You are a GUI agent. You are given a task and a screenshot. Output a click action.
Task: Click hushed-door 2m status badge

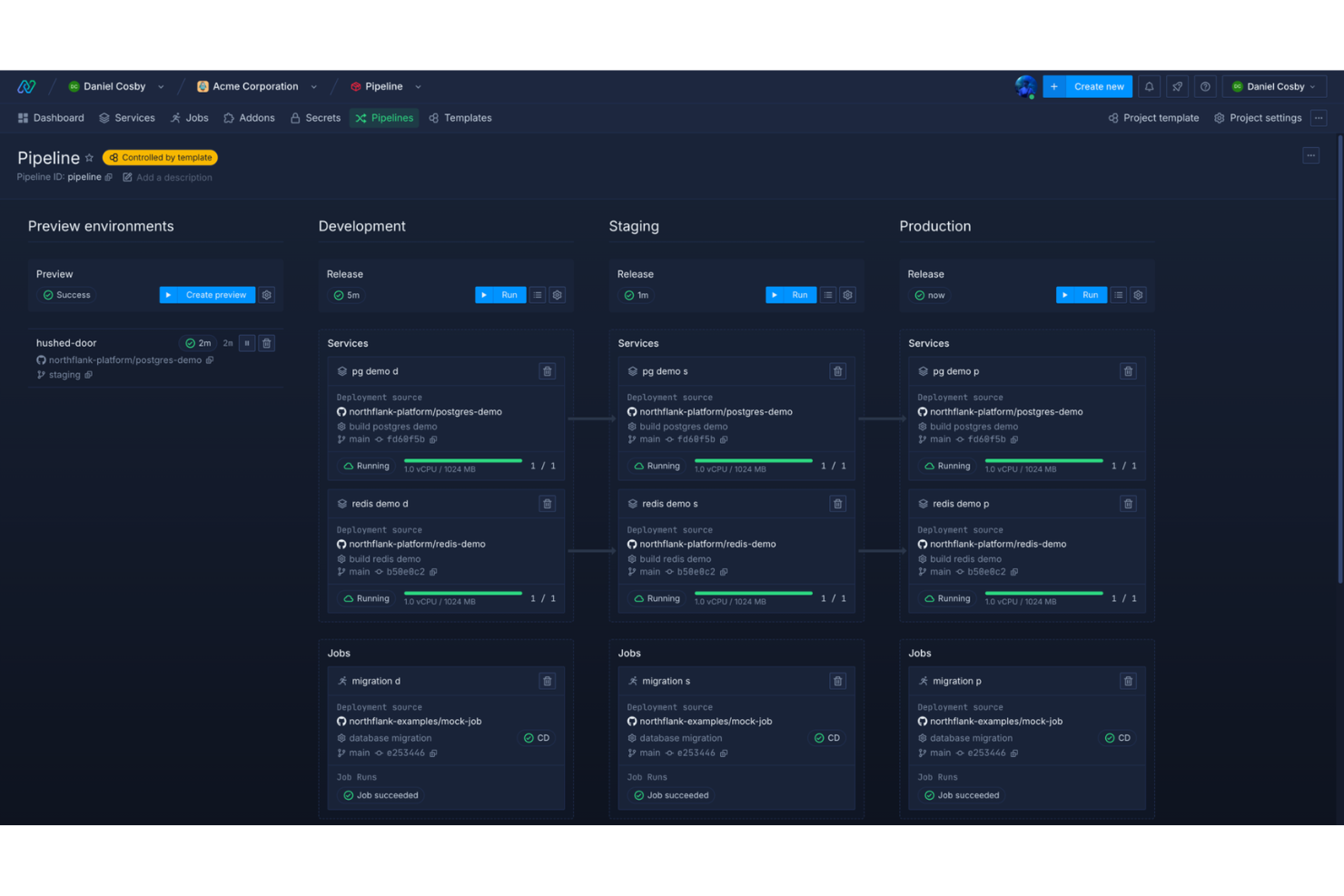click(x=198, y=343)
